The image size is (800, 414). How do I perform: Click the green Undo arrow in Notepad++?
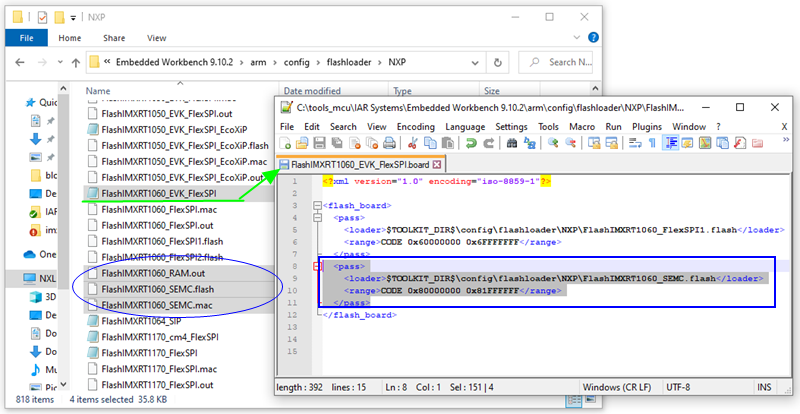click(471, 143)
